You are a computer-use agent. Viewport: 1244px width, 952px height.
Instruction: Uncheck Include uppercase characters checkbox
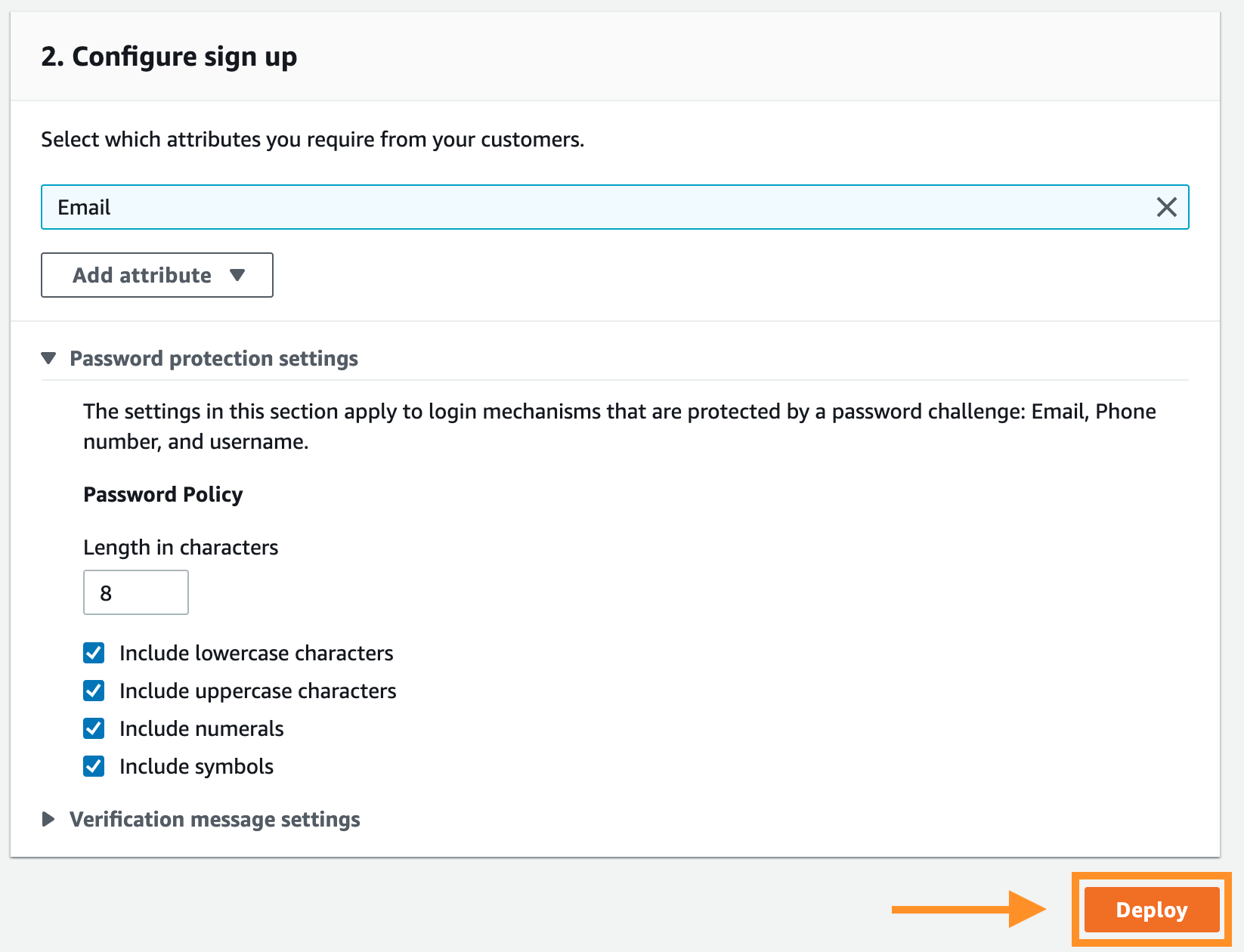coord(94,691)
